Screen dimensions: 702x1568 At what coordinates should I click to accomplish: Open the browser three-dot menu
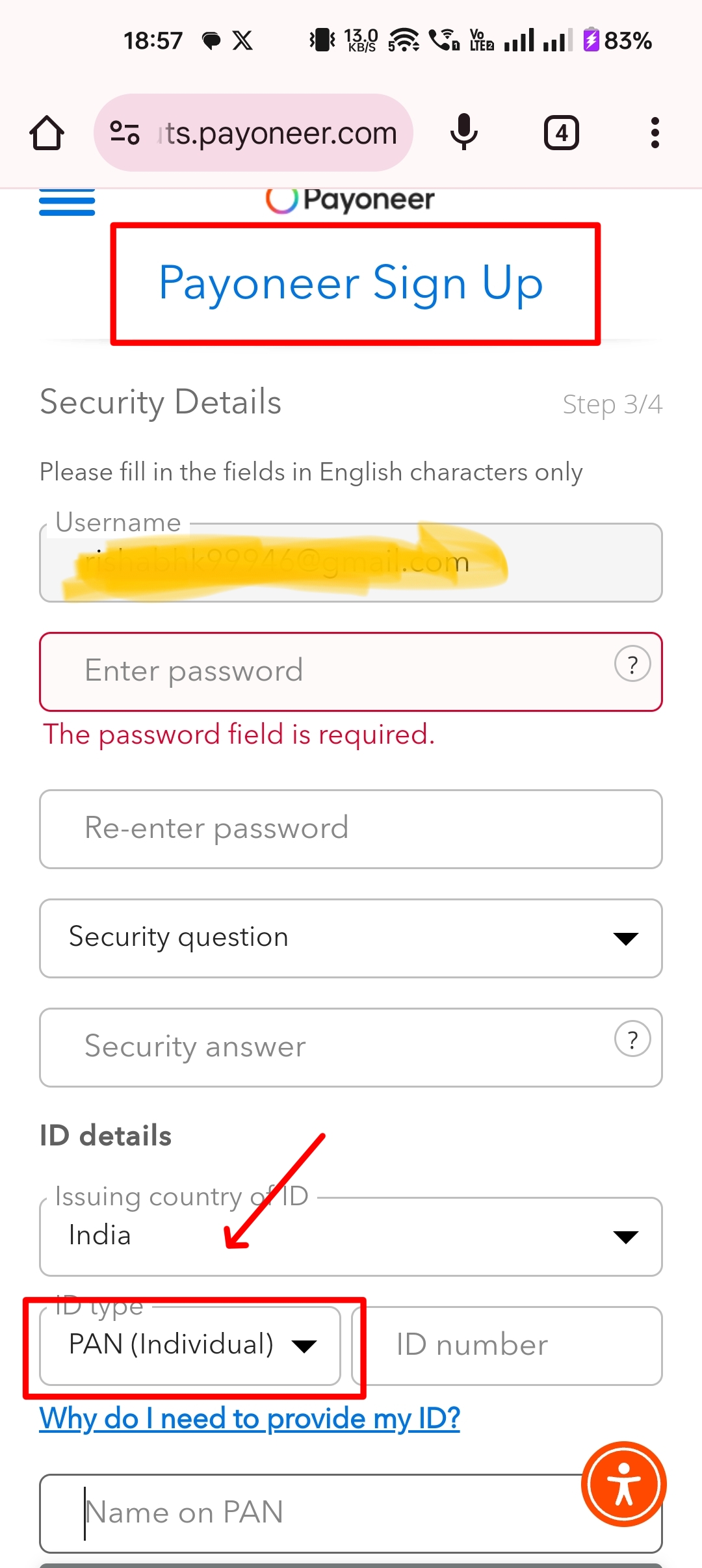pyautogui.click(x=655, y=133)
